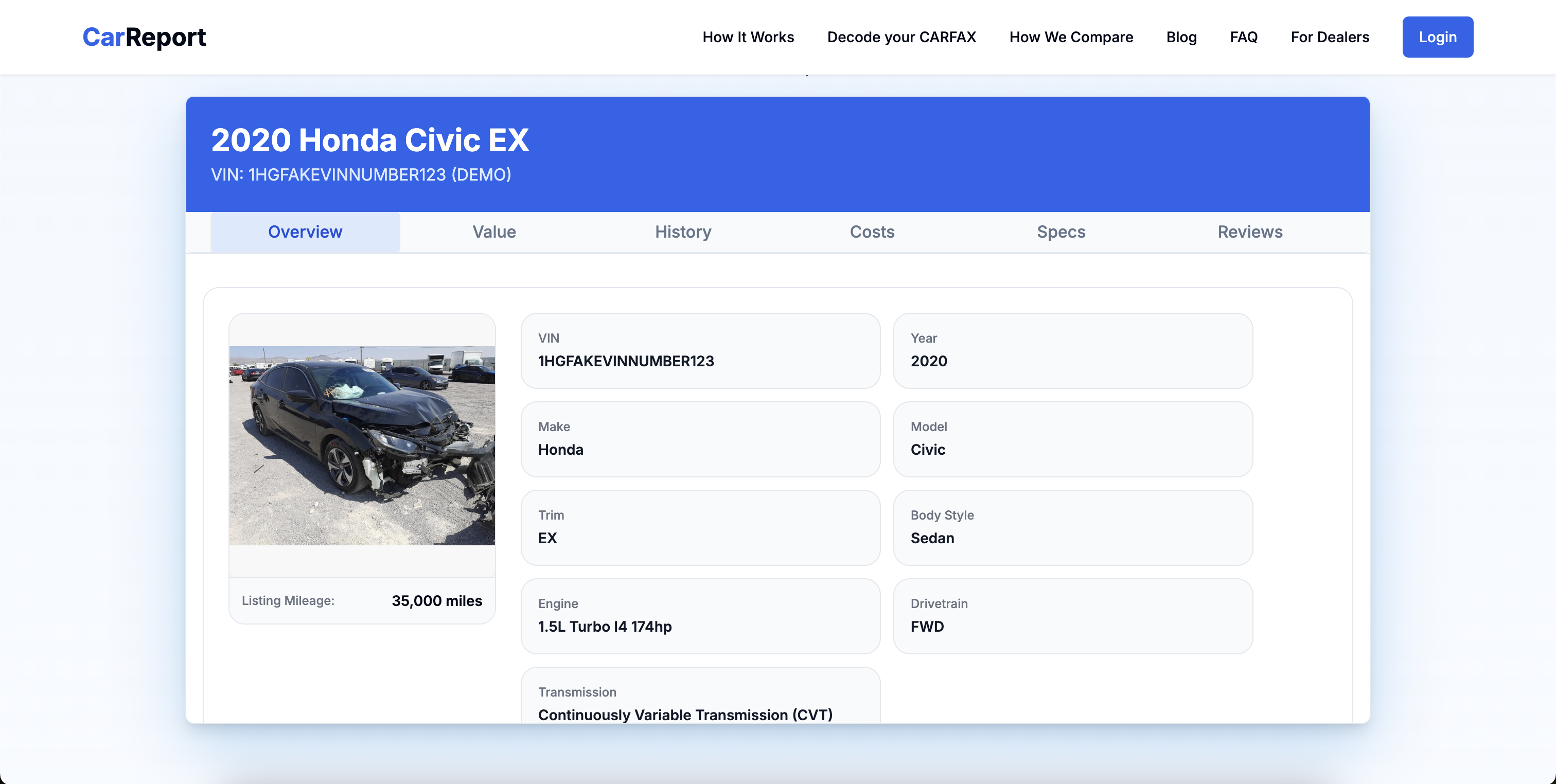
Task: Click the Engine 1.5L Turbo I4 174hp card
Action: coord(700,616)
